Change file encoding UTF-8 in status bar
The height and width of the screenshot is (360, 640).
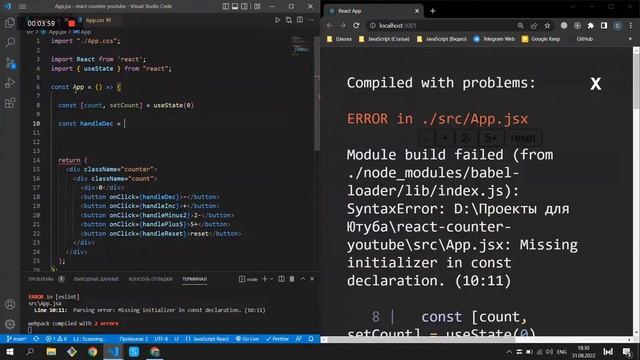(161, 339)
